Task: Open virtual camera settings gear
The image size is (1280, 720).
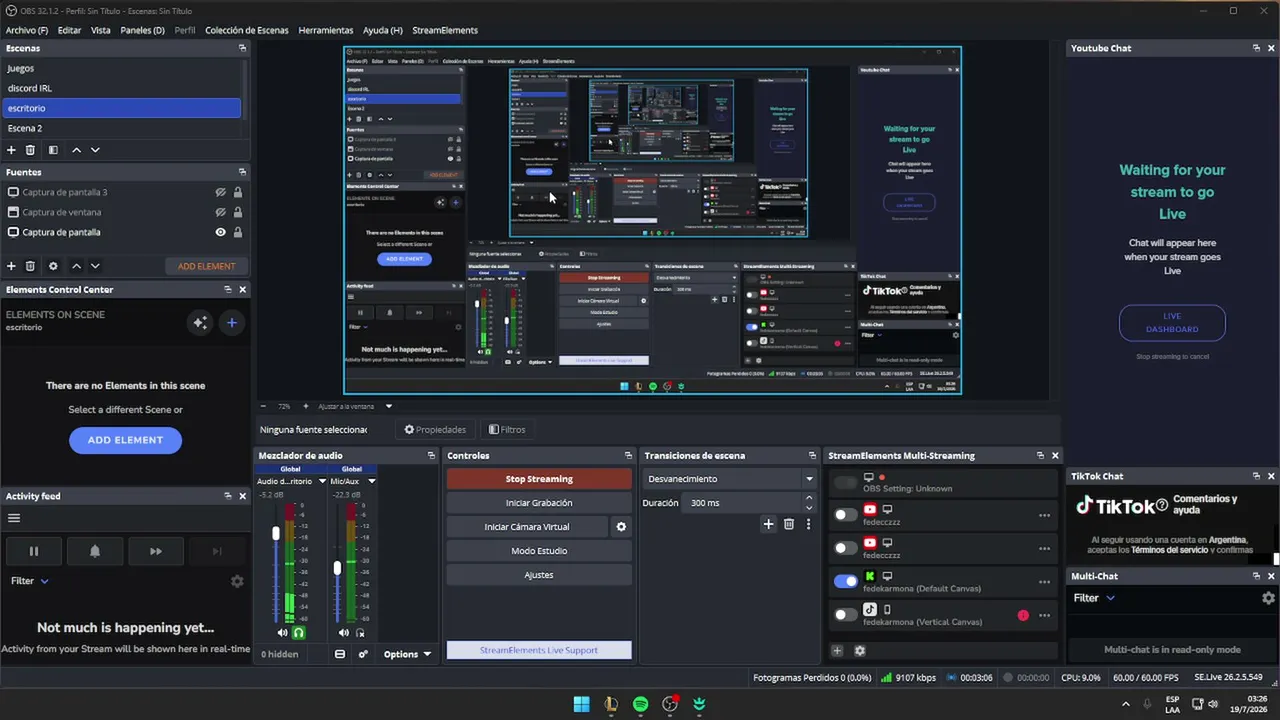Action: tap(621, 527)
